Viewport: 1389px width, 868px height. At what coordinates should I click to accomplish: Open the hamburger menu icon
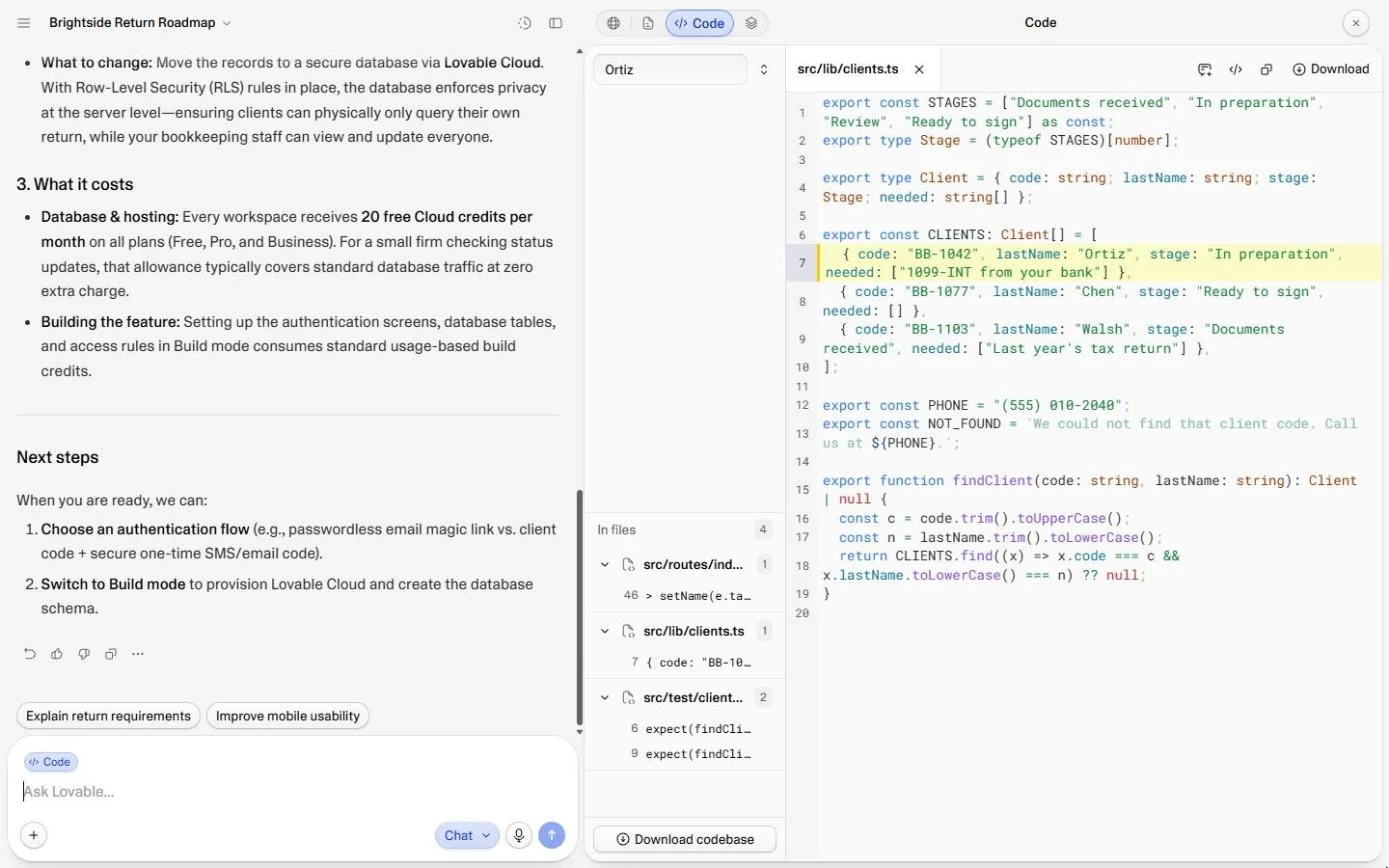24,23
